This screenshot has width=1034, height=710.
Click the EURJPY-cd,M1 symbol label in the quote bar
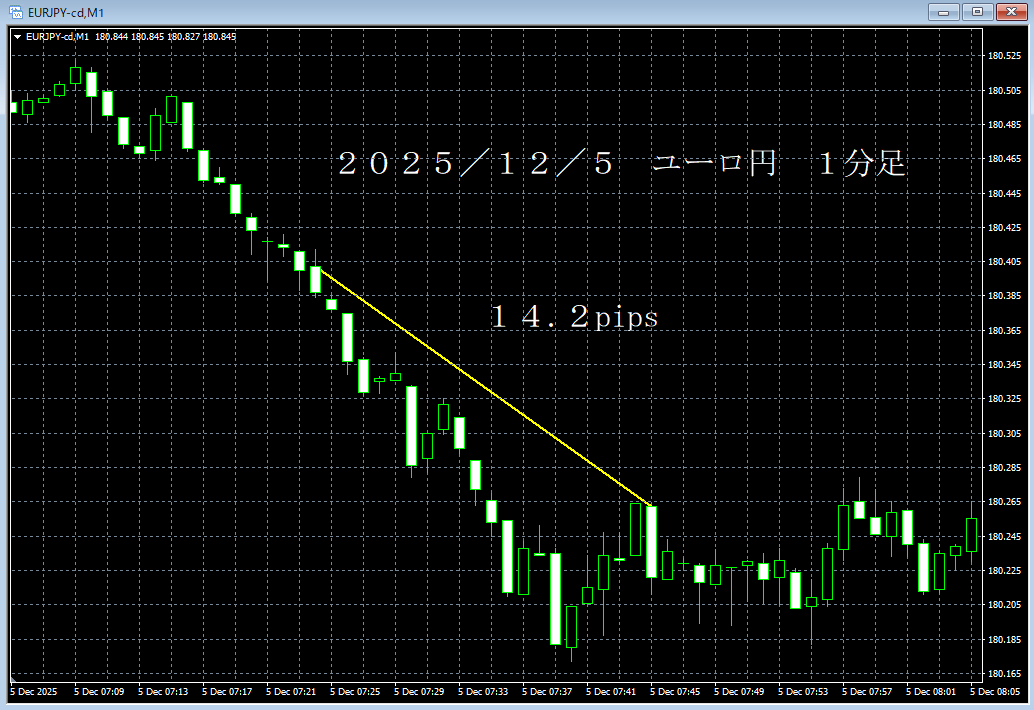point(58,36)
